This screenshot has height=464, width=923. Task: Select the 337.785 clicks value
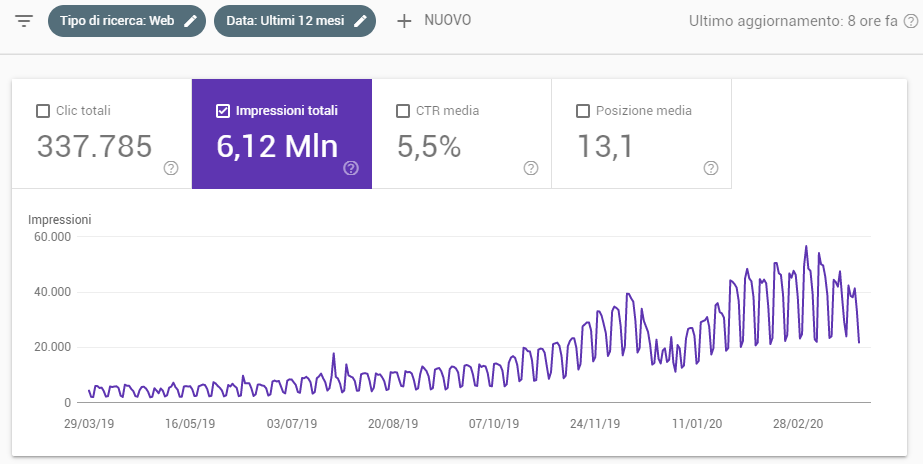point(95,146)
